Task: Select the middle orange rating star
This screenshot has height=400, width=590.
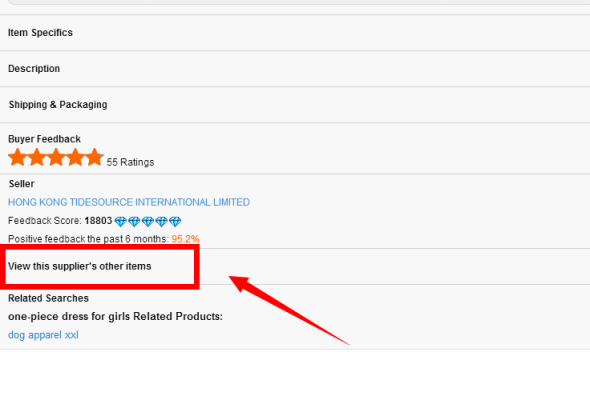Action: click(x=56, y=157)
